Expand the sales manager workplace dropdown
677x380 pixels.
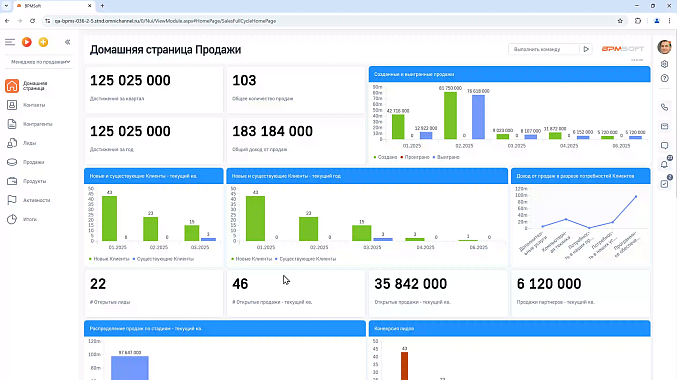(40, 62)
